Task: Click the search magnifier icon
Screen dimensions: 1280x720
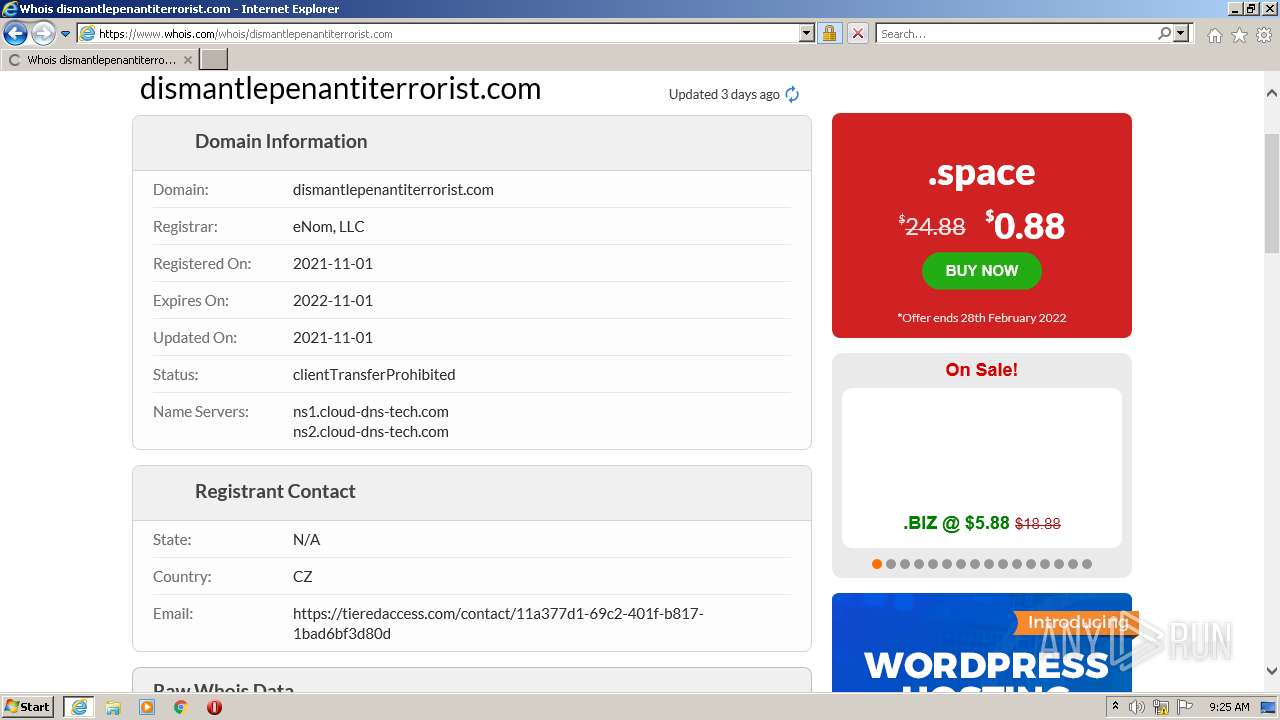Action: (1164, 33)
